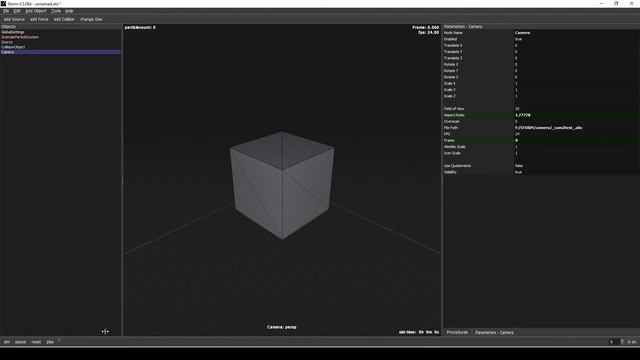Click the change Geo toolbar button

91,19
